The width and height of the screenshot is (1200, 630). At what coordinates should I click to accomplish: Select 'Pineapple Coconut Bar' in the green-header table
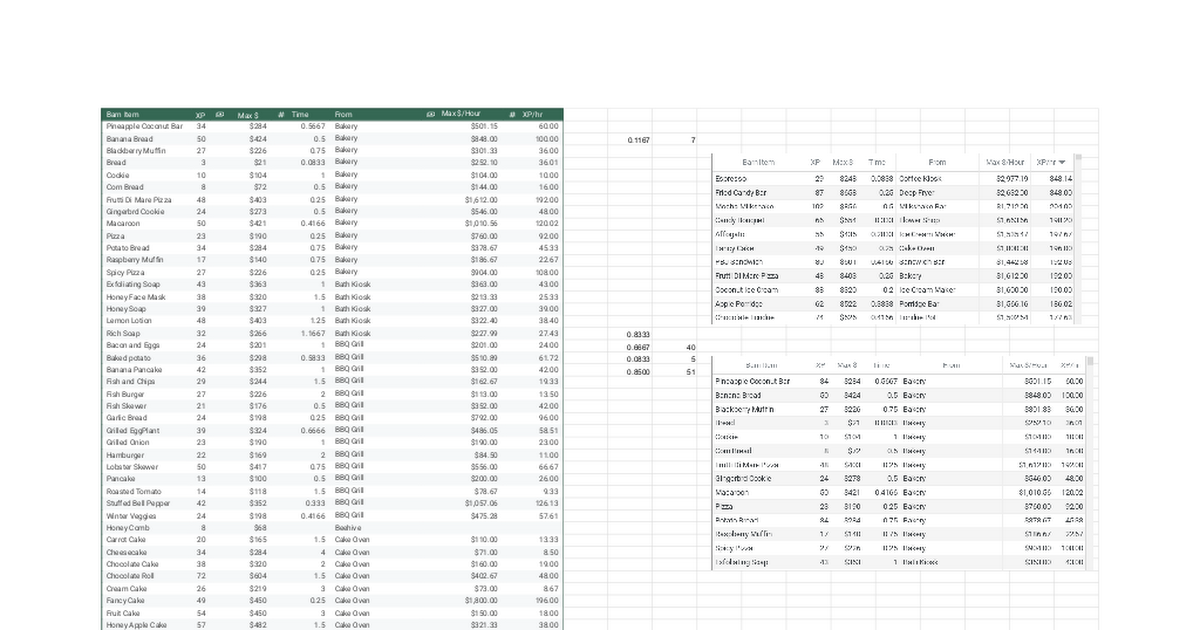point(144,127)
